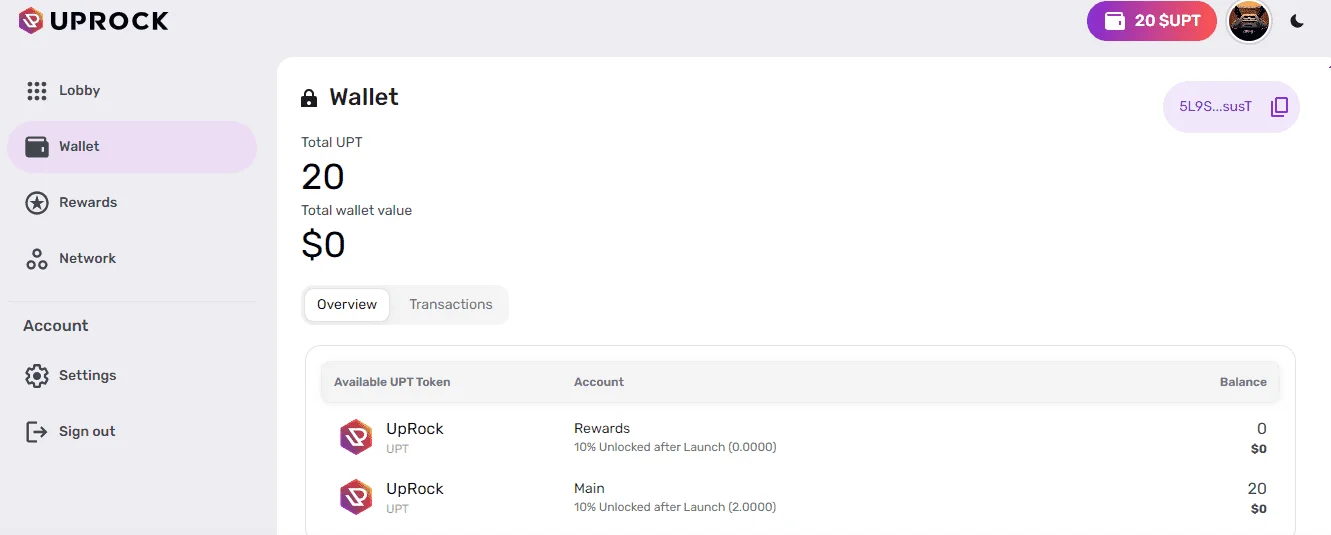The width and height of the screenshot is (1331, 535).
Task: Click the UpRock logo in the header
Action: coord(94,20)
